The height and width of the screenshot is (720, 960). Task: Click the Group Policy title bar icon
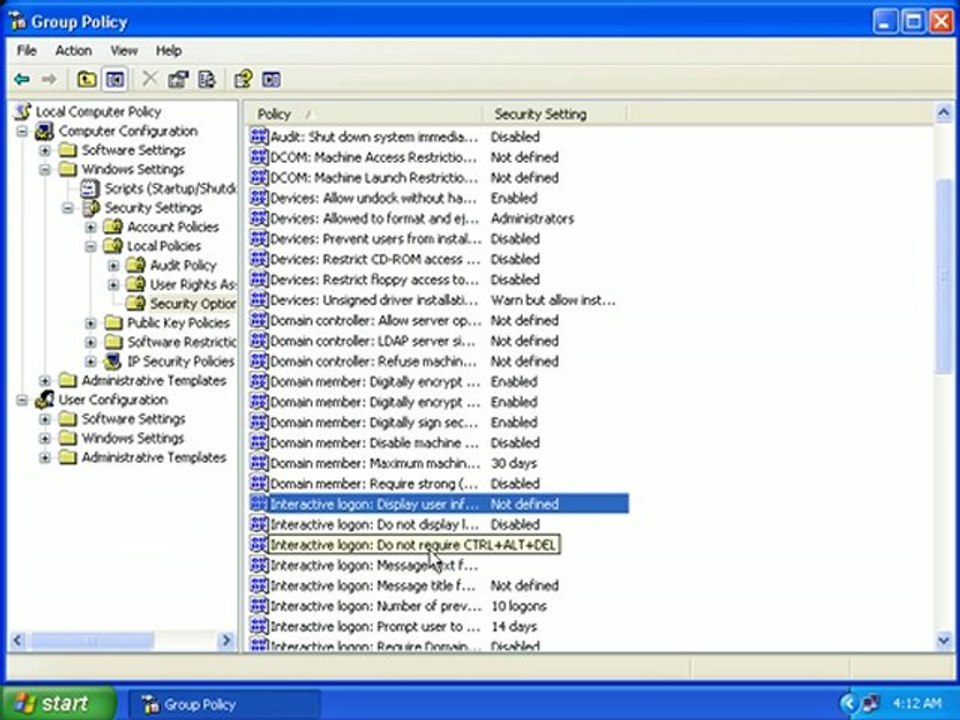(17, 21)
